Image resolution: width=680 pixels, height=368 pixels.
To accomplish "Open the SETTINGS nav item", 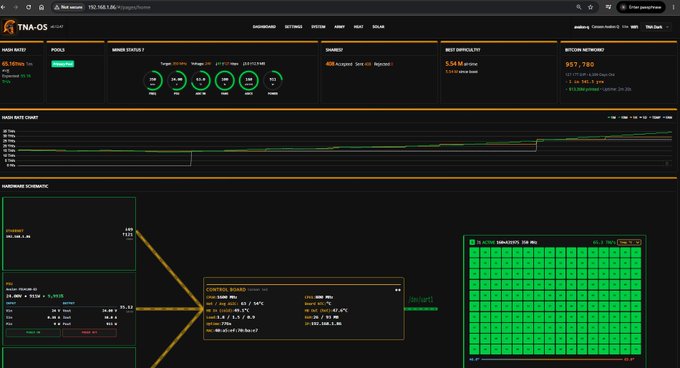I will [x=294, y=27].
